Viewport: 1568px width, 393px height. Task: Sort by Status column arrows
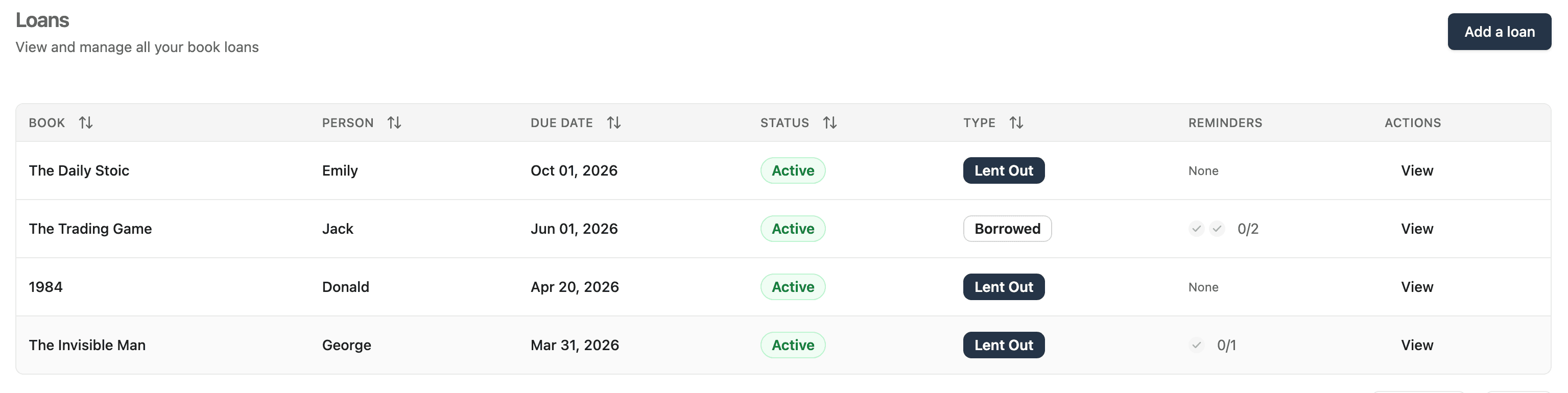(829, 123)
